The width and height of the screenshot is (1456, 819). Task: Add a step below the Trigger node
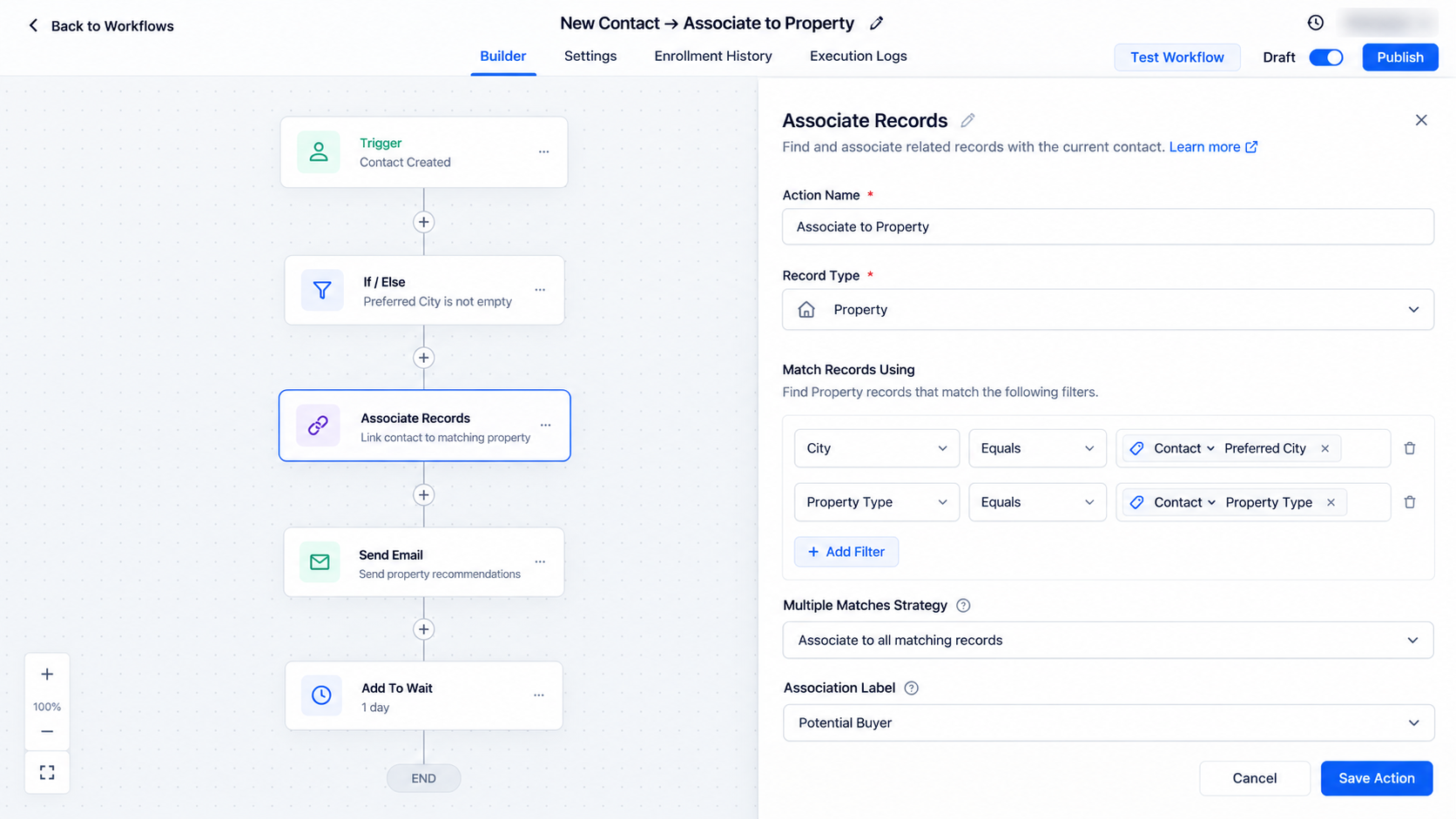[424, 222]
